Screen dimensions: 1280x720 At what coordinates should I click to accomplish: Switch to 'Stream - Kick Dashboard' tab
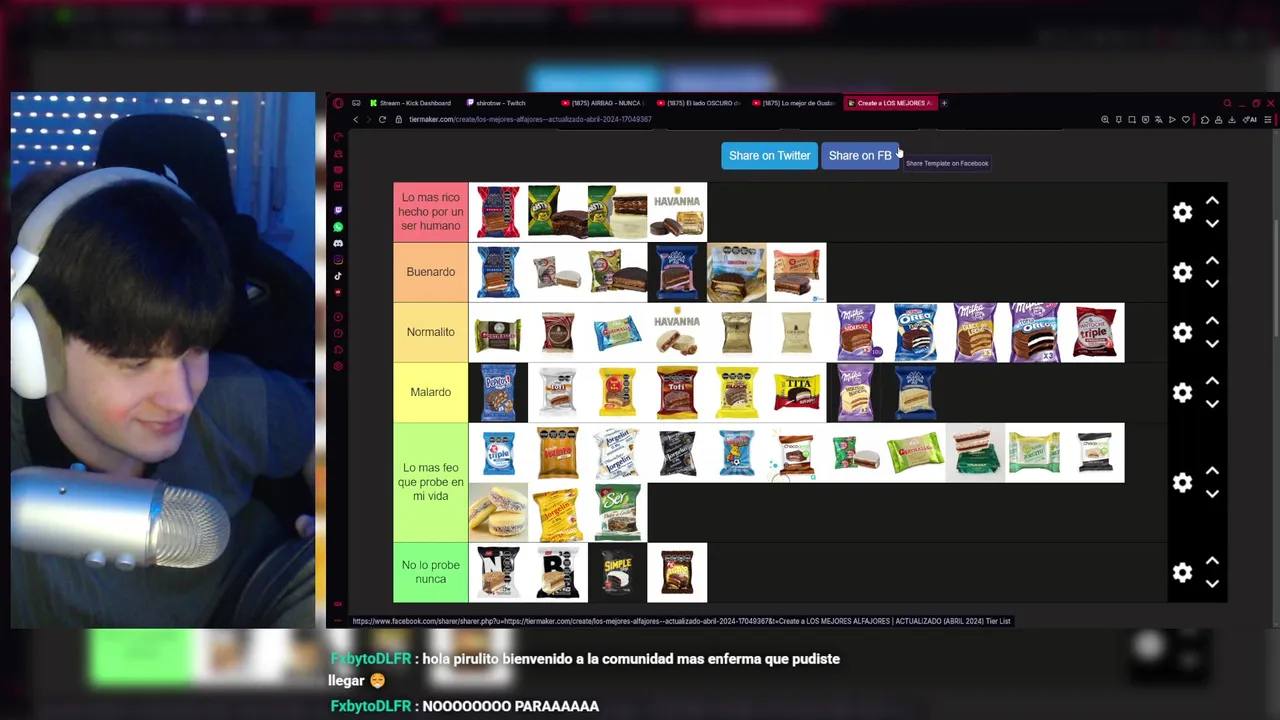click(x=410, y=103)
